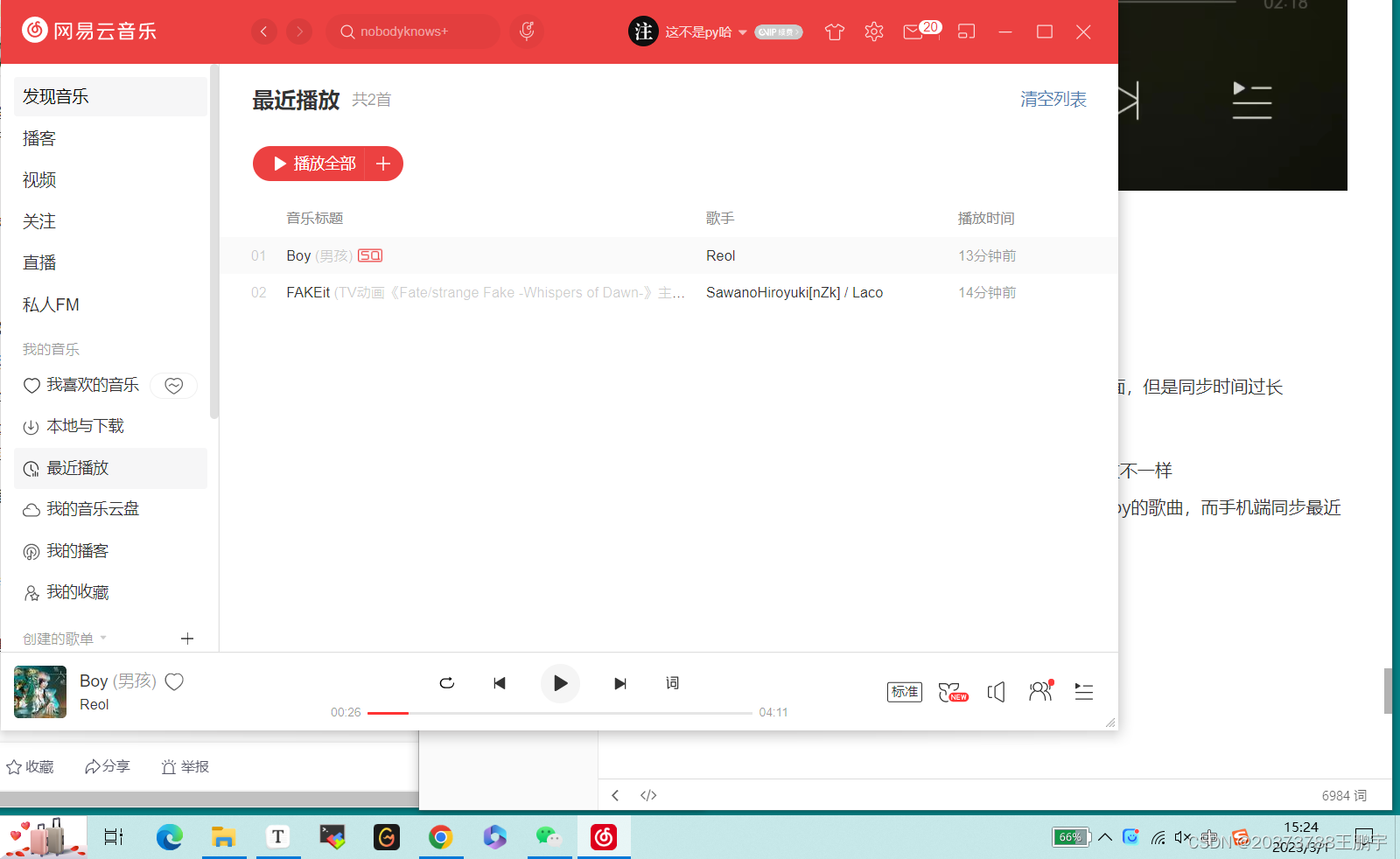Open lyrics with the 词 button

coord(672,683)
